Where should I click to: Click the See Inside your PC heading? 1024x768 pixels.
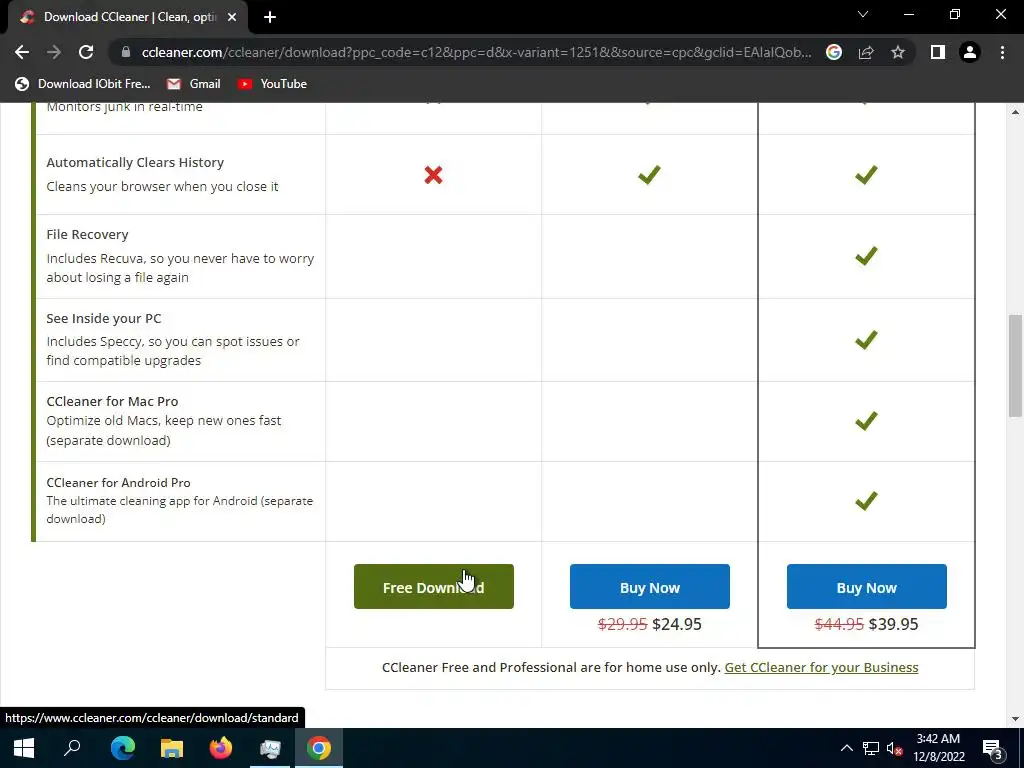[104, 319]
